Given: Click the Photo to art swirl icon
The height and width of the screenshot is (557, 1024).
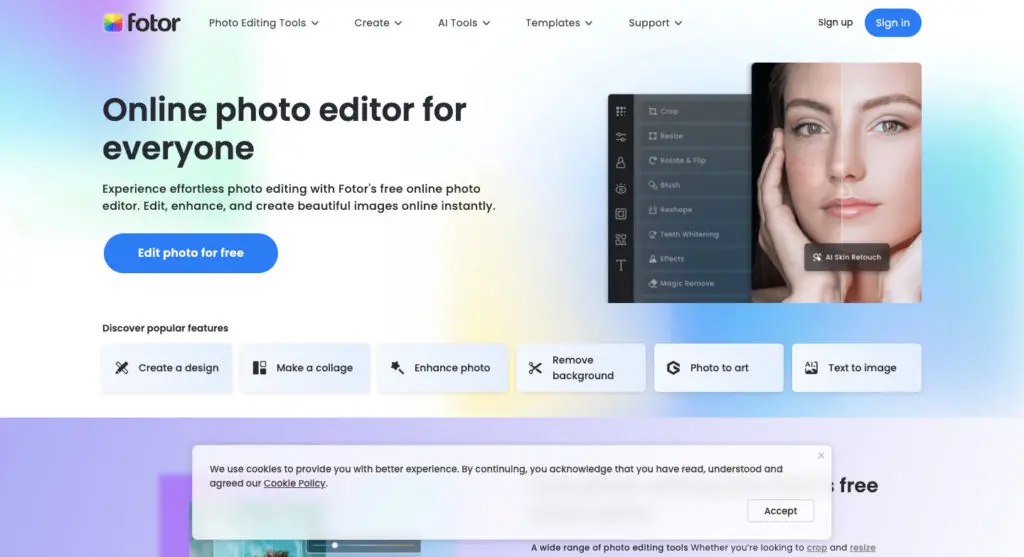Looking at the screenshot, I should click(673, 368).
